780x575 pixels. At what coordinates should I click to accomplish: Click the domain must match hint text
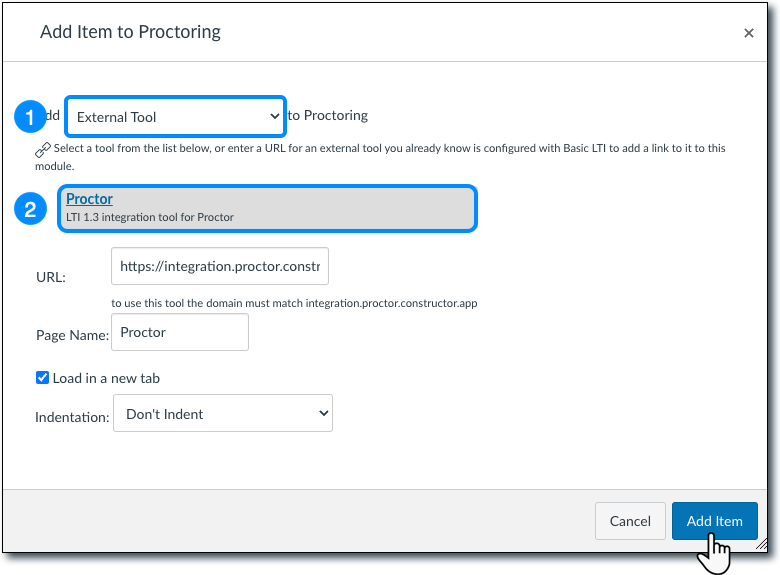294,302
